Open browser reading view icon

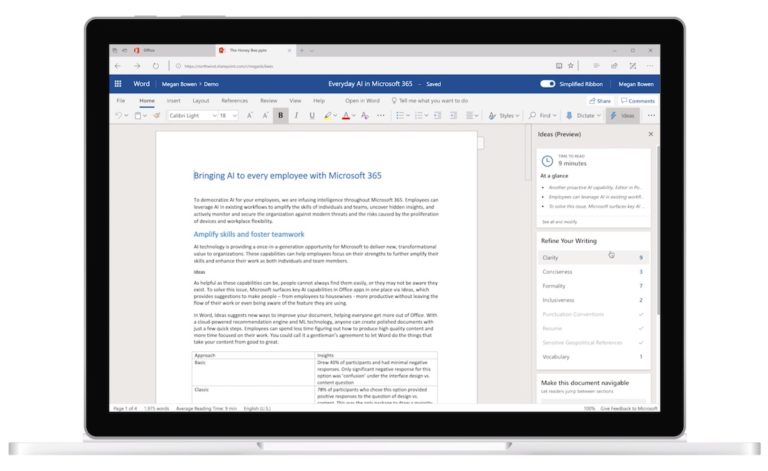pyautogui.click(x=559, y=66)
